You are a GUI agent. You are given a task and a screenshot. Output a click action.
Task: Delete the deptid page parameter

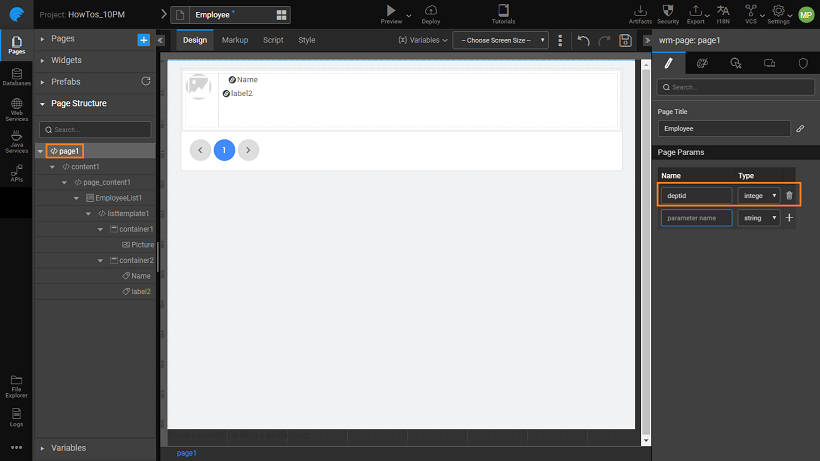click(x=789, y=196)
